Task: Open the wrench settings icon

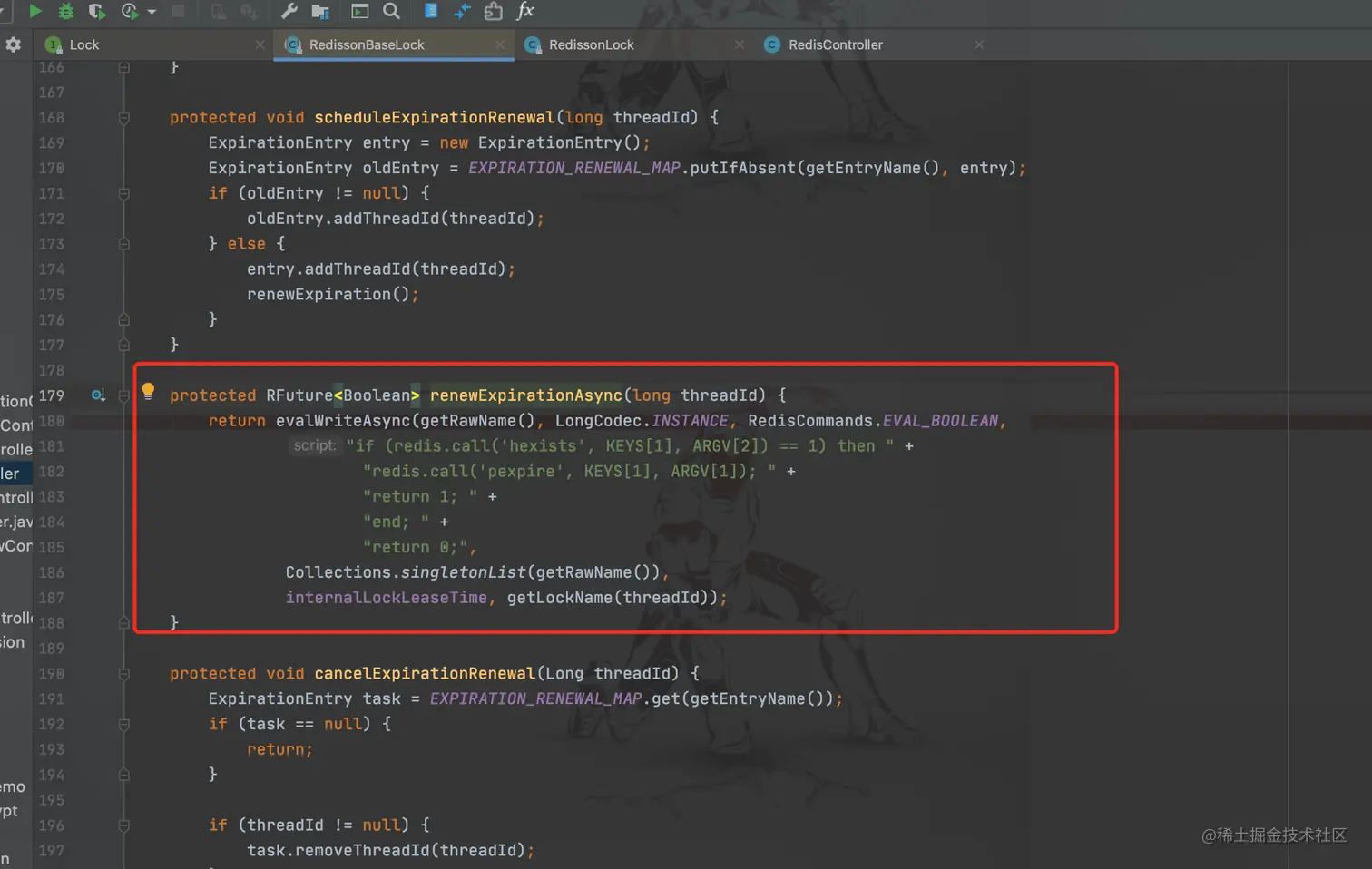Action: pos(289,11)
